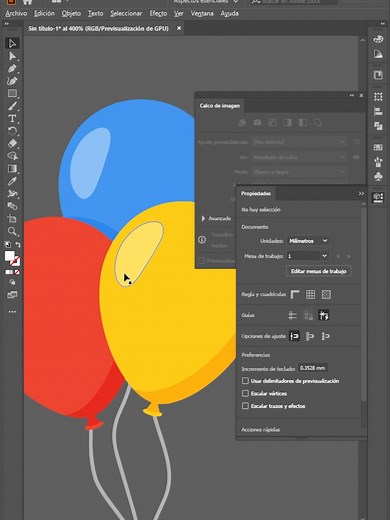Toggle smart guides icon in Guías
The height and width of the screenshot is (520, 390).
point(324,315)
